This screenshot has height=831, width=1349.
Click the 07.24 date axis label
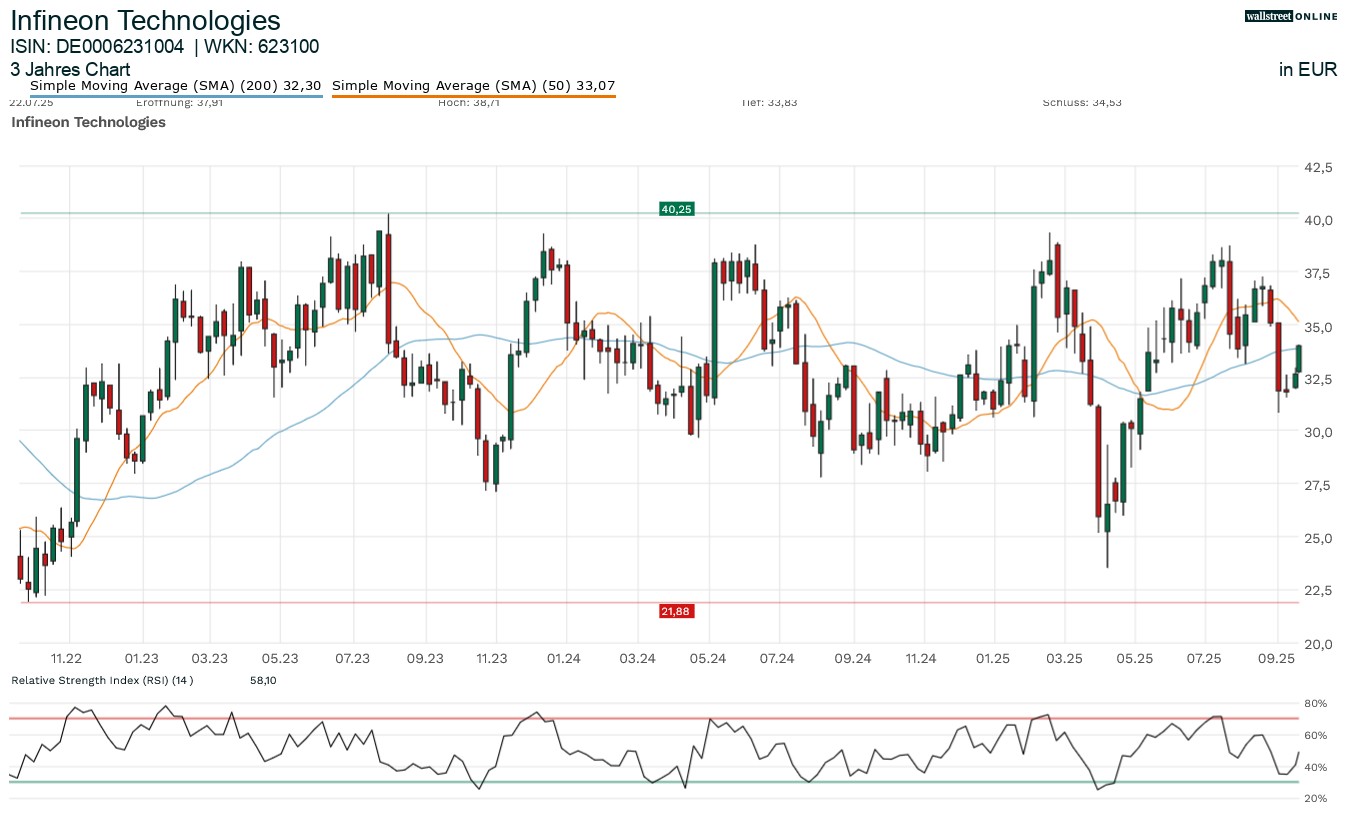[777, 658]
